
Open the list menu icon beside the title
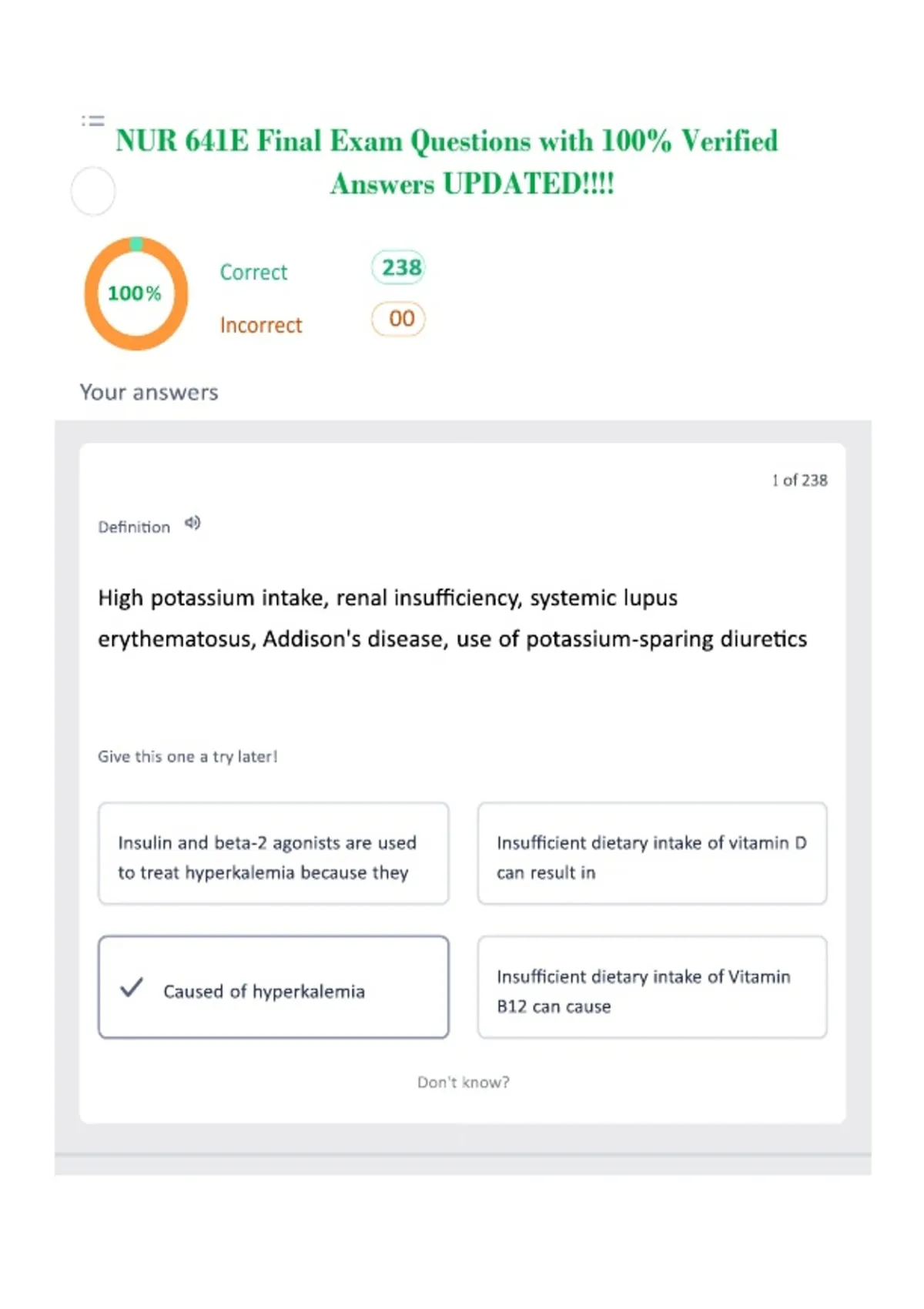click(92, 121)
